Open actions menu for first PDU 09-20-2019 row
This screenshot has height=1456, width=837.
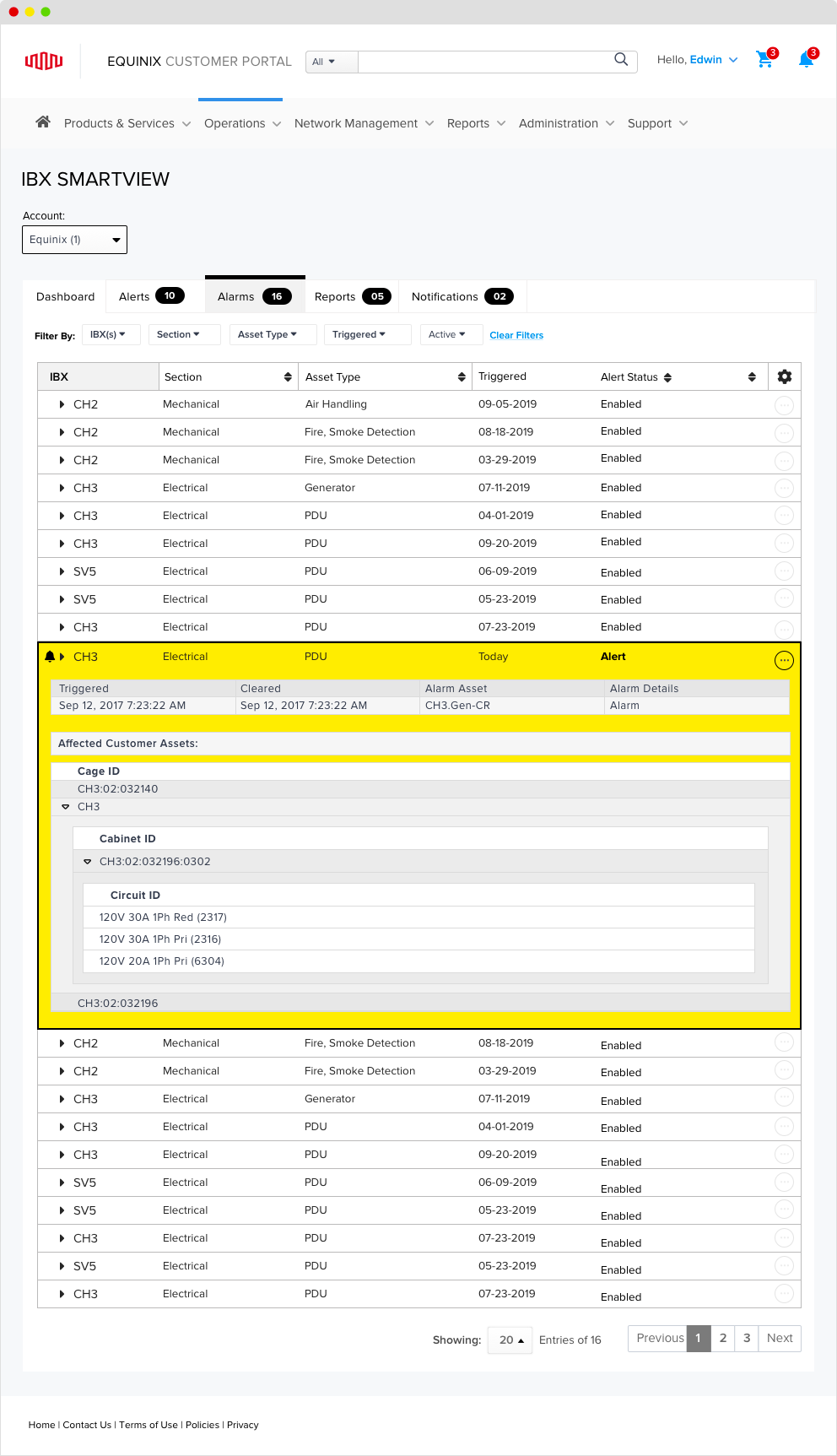(x=784, y=543)
